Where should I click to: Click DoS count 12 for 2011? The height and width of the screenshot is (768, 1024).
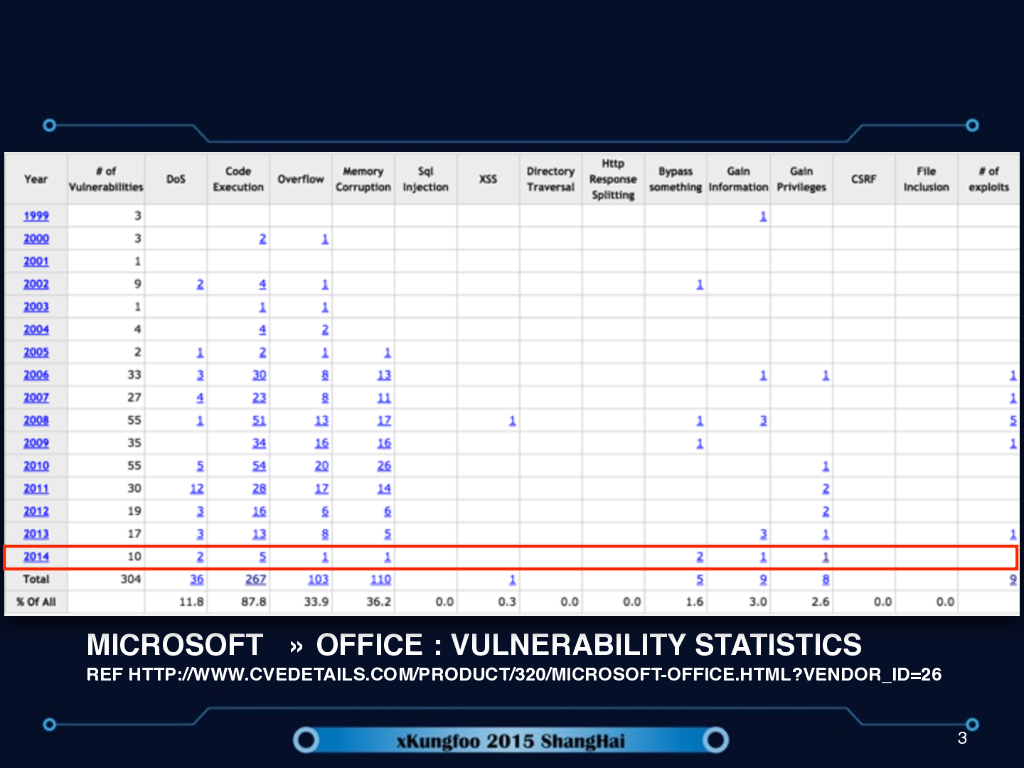(197, 488)
